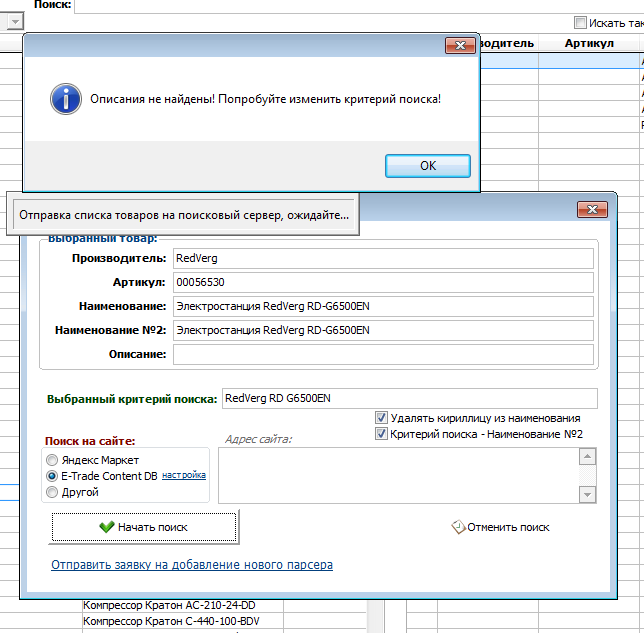Image resolution: width=644 pixels, height=633 pixels.
Task: Click the 'Отправка списка товаров' status tooltip
Action: (x=184, y=215)
